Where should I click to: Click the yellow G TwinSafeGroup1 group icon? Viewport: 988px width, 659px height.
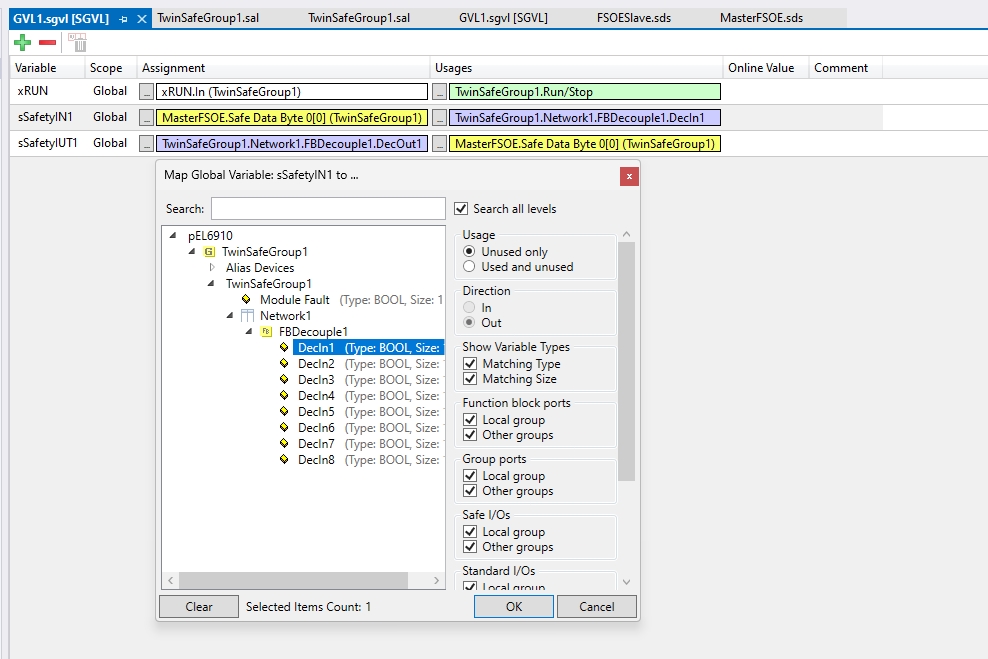(209, 252)
